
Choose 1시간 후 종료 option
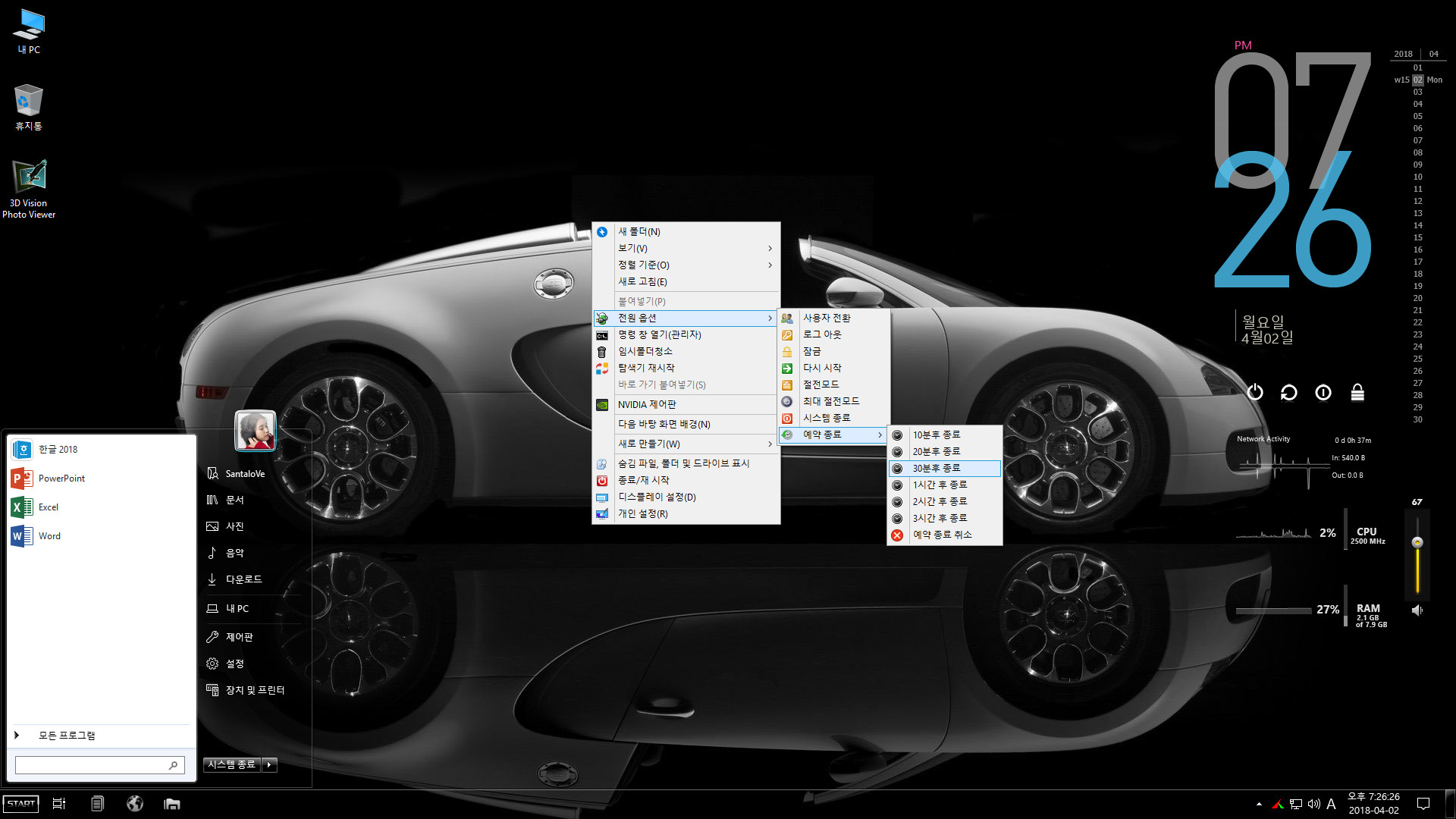tap(945, 485)
